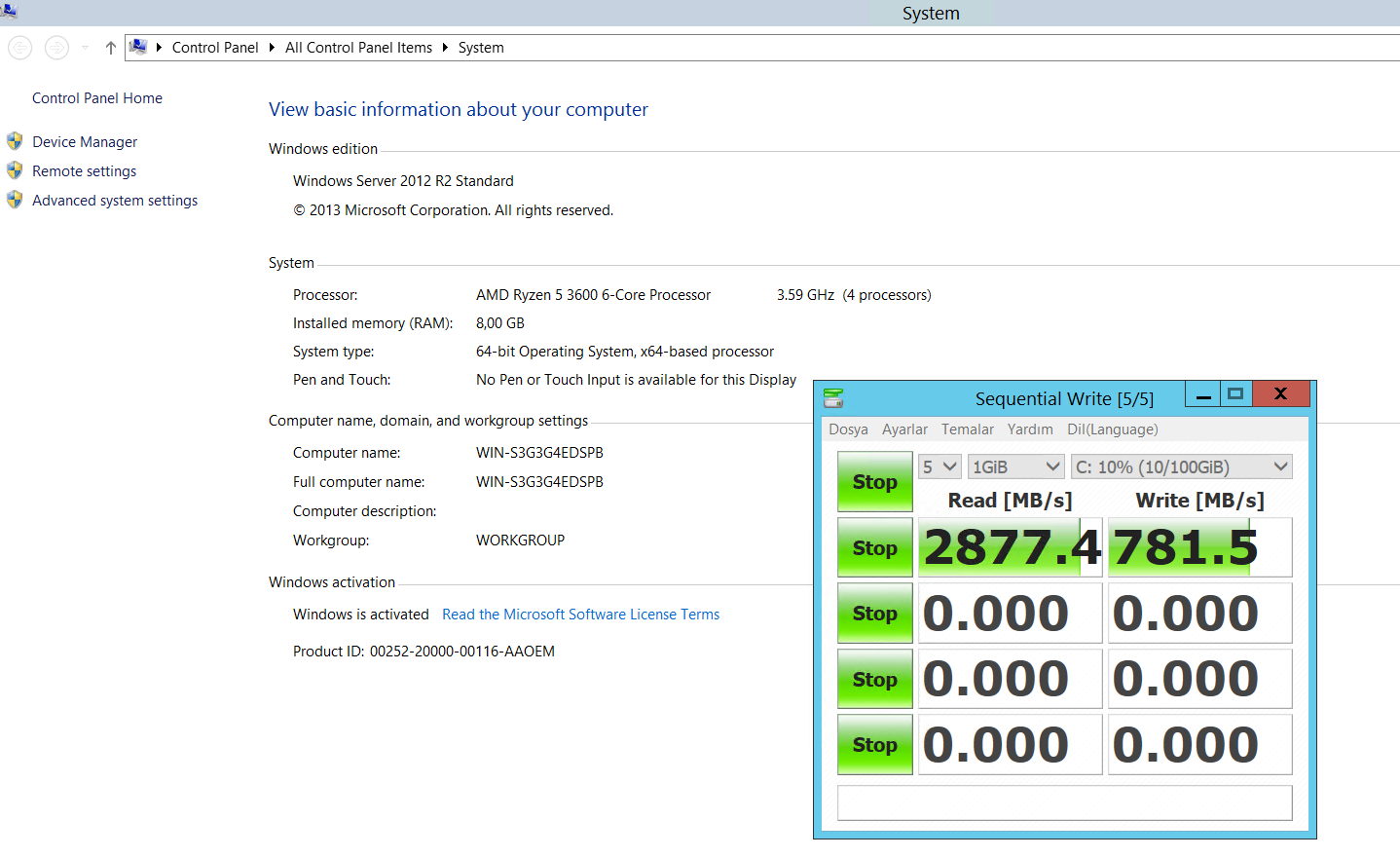Click the empty comment field in CrystalDiskMark
1400x858 pixels.
coord(1065,803)
